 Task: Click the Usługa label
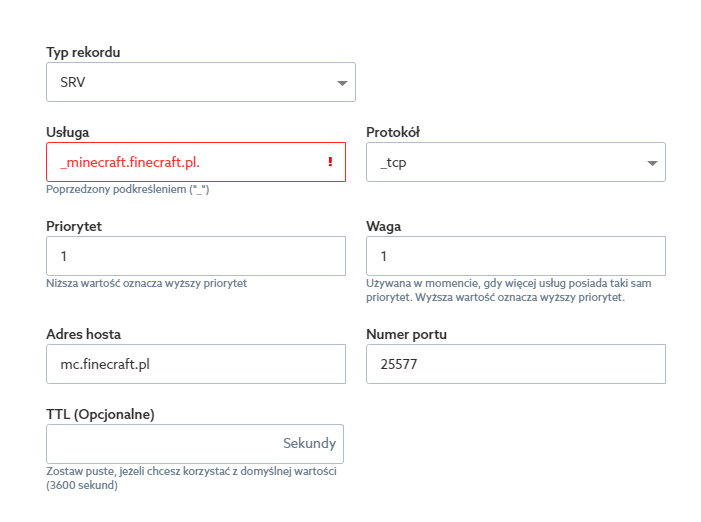coord(69,132)
